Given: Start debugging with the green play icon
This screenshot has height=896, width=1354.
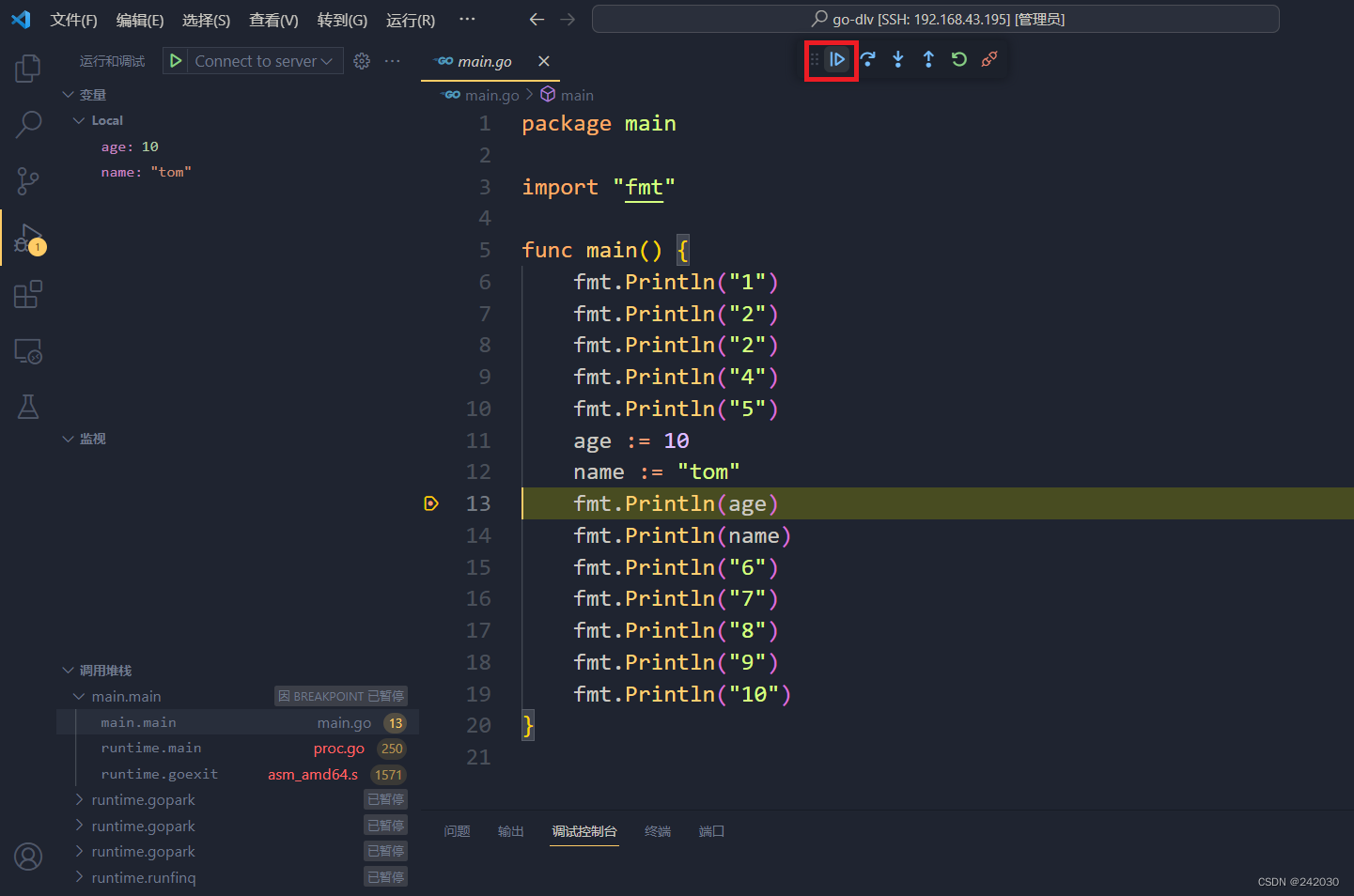Looking at the screenshot, I should [175, 61].
